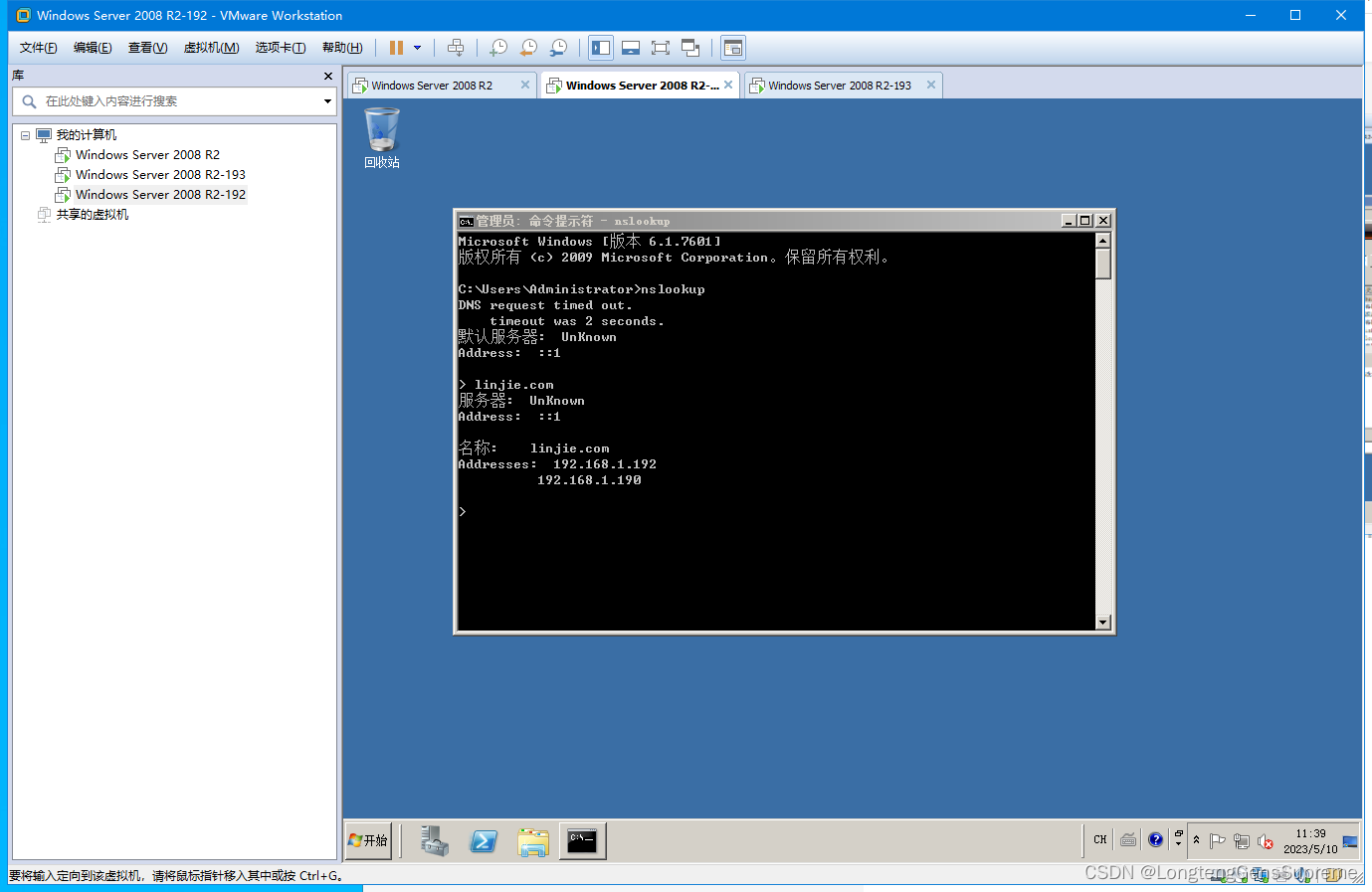Close the nslookup command prompt window

click(1102, 221)
